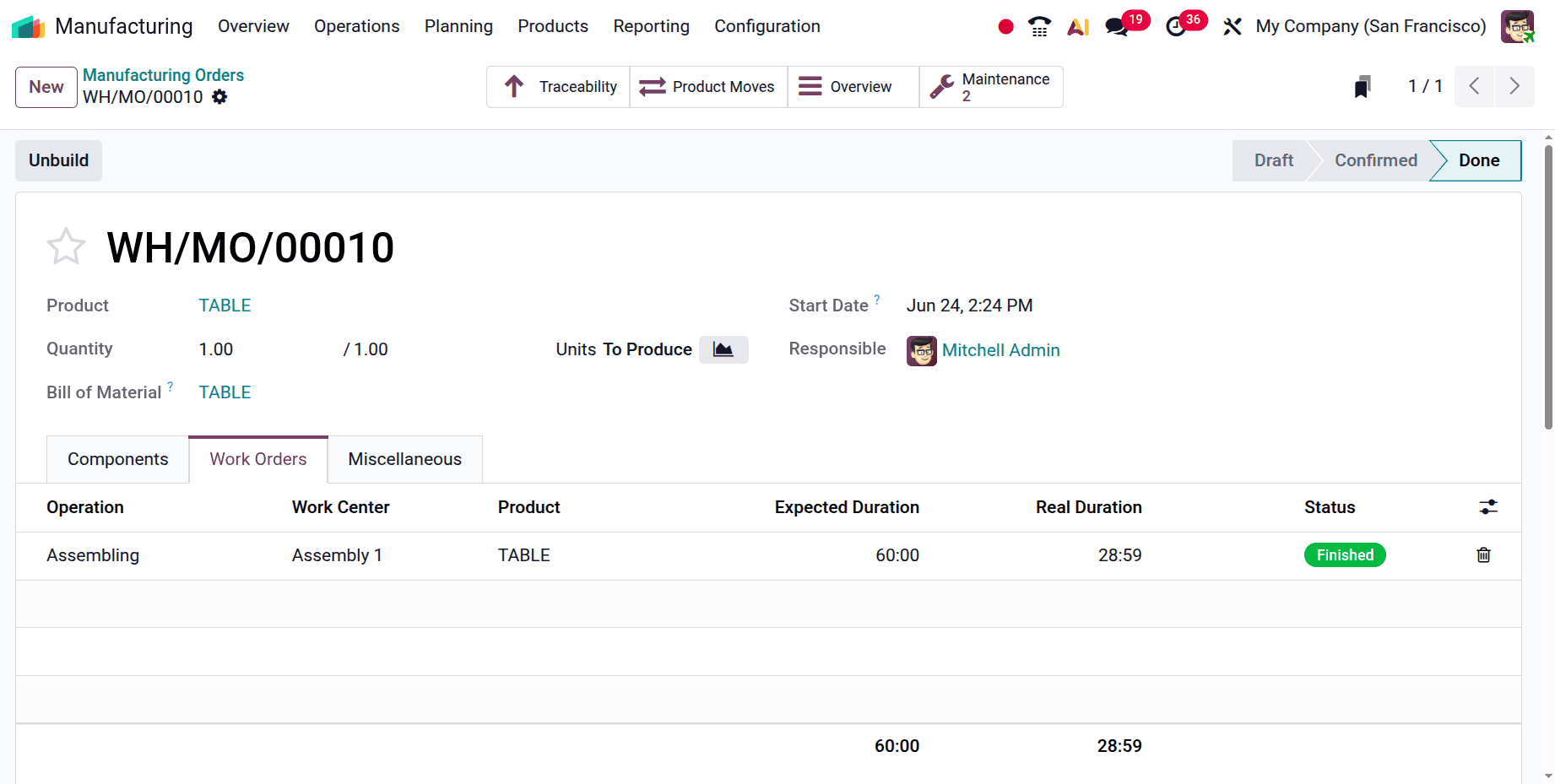The image size is (1555, 784).
Task: Click the Product column header in Work Orders
Action: (x=529, y=507)
